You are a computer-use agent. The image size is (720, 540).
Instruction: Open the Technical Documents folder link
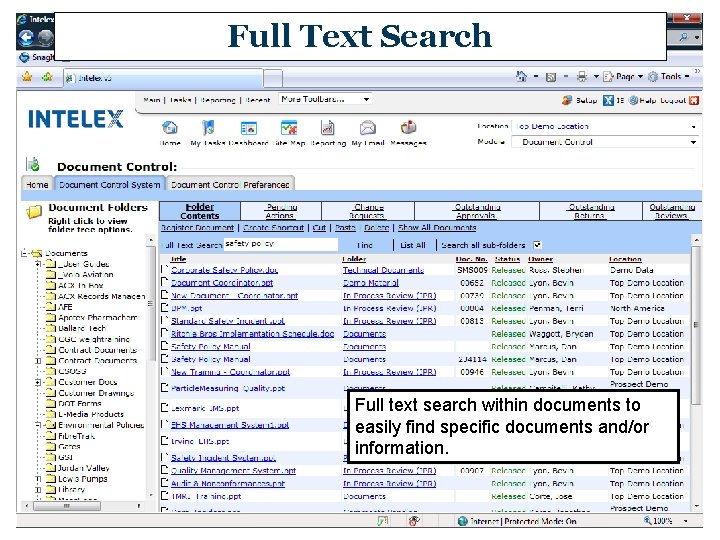click(x=383, y=270)
